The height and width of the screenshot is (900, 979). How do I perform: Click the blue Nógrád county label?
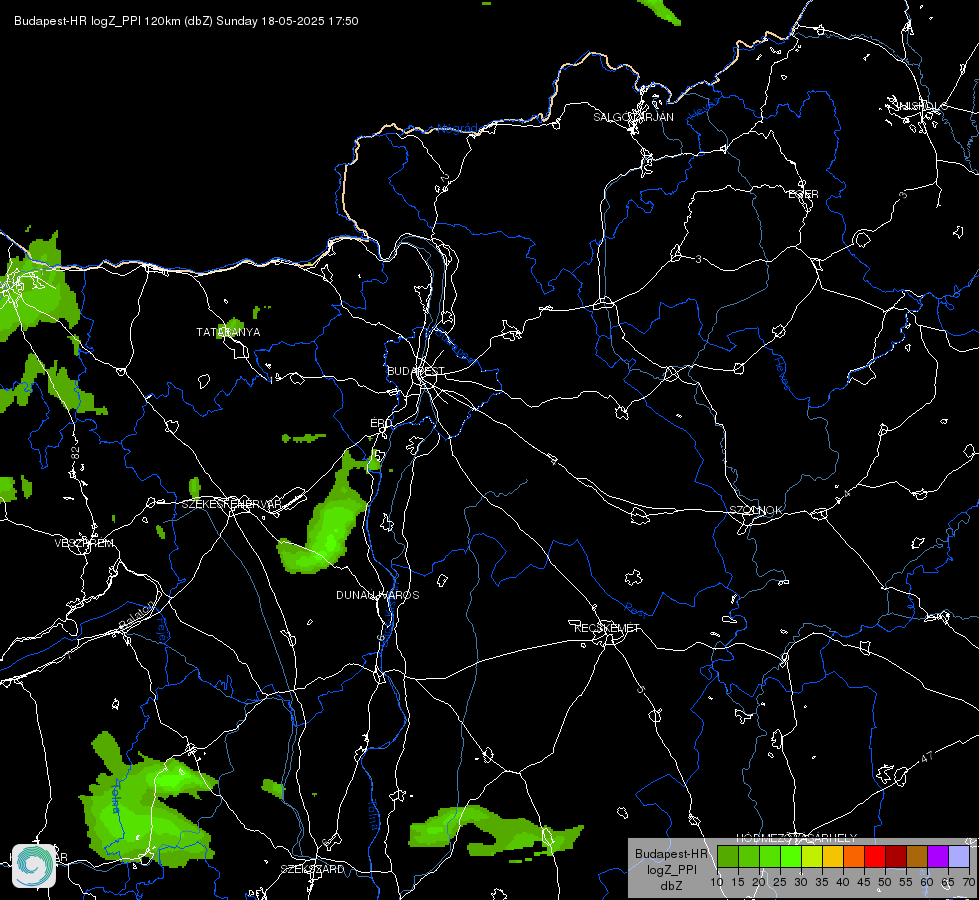[x=457, y=129]
